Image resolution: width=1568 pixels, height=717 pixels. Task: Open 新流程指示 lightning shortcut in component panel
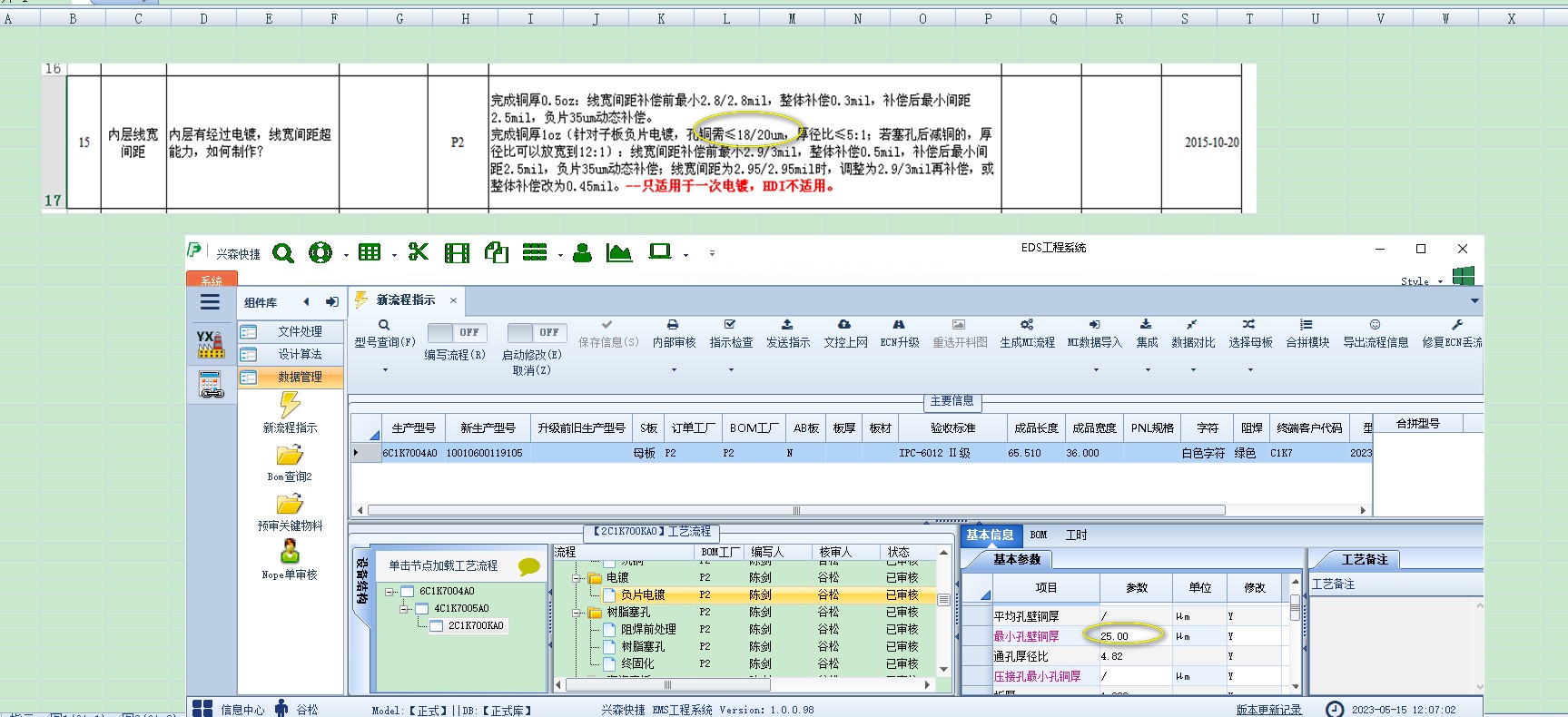click(290, 411)
